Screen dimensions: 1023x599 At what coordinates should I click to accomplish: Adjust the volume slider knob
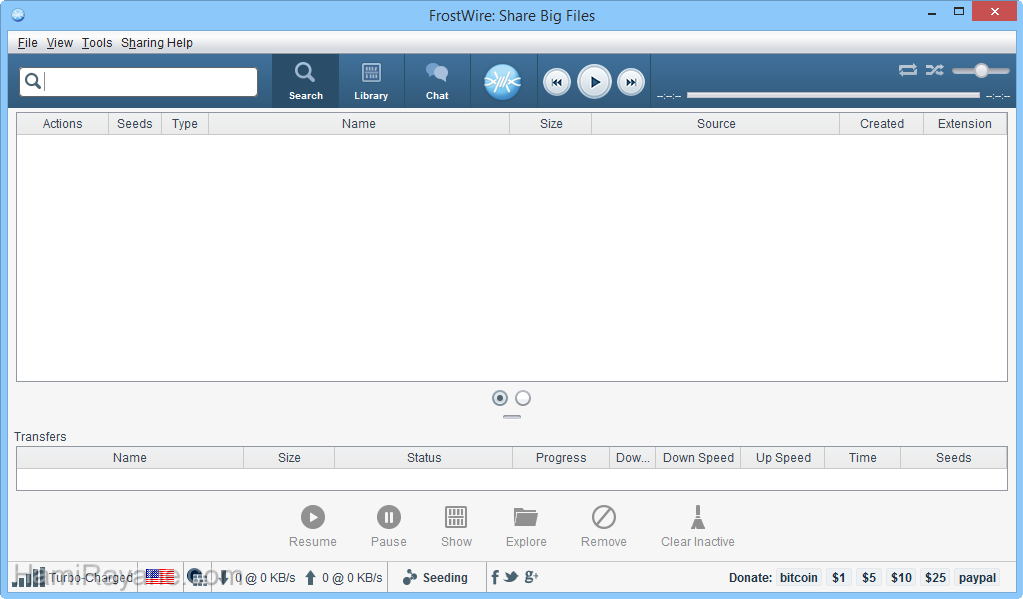[981, 70]
